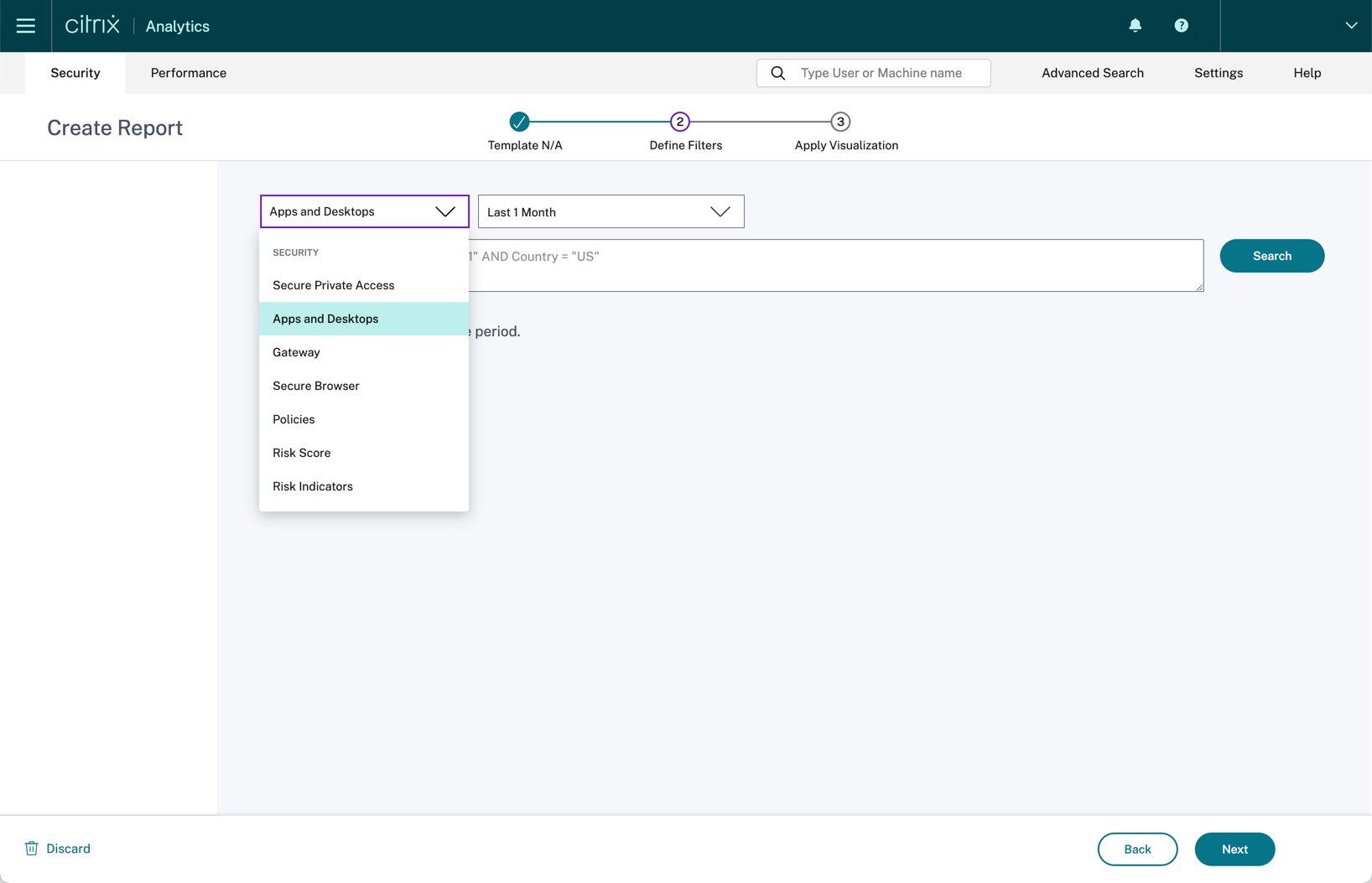Click the step 2 Define Filters circle
The image size is (1372, 883).
tap(679, 122)
